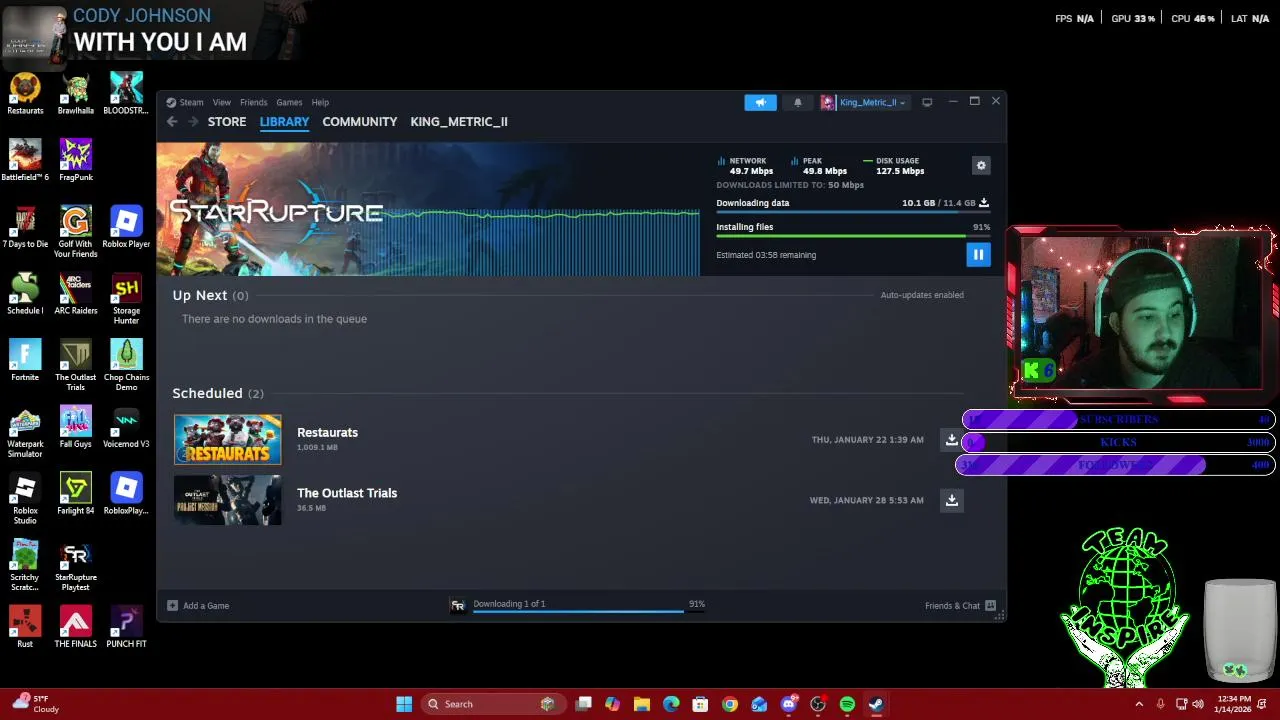Select Roblox Studio desktop icon

point(25,499)
